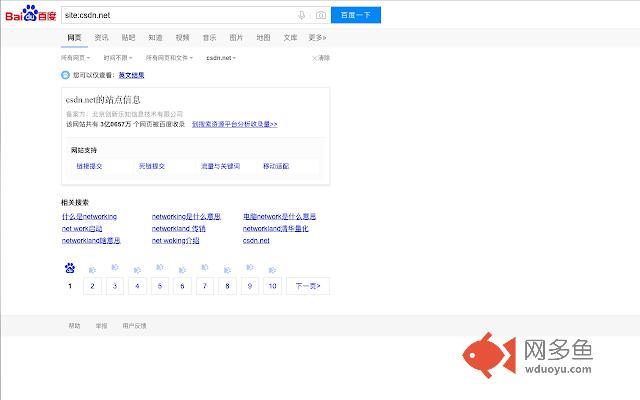Click related search 电脑network是什么意思
The width and height of the screenshot is (640, 400).
tap(280, 216)
